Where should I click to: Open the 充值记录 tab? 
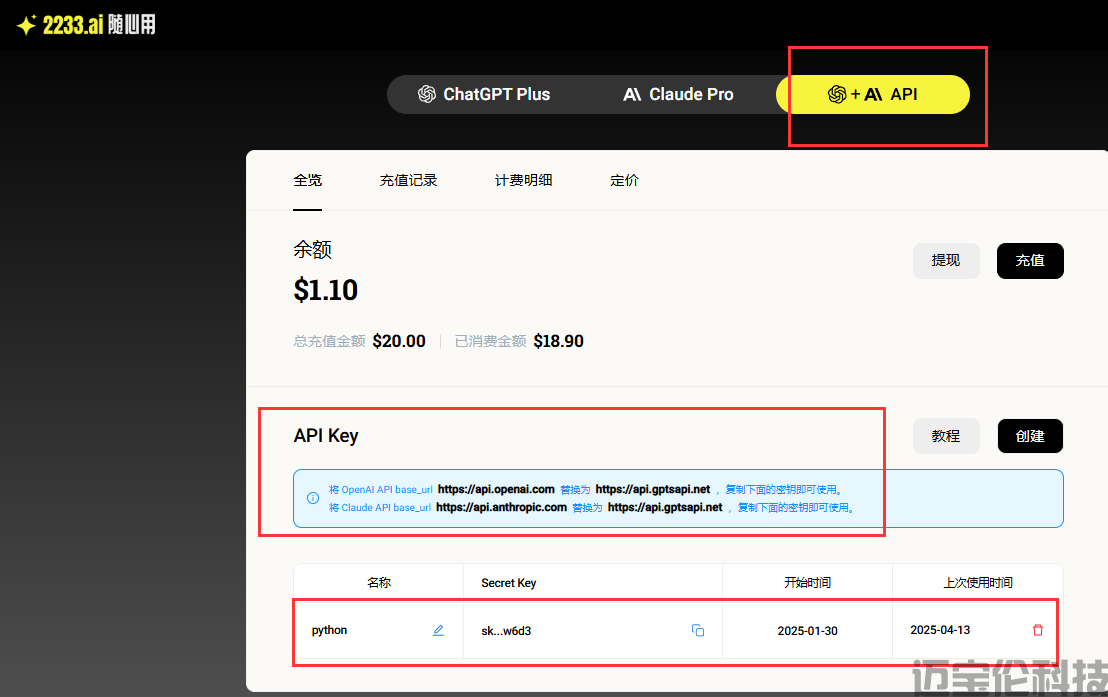pos(408,180)
